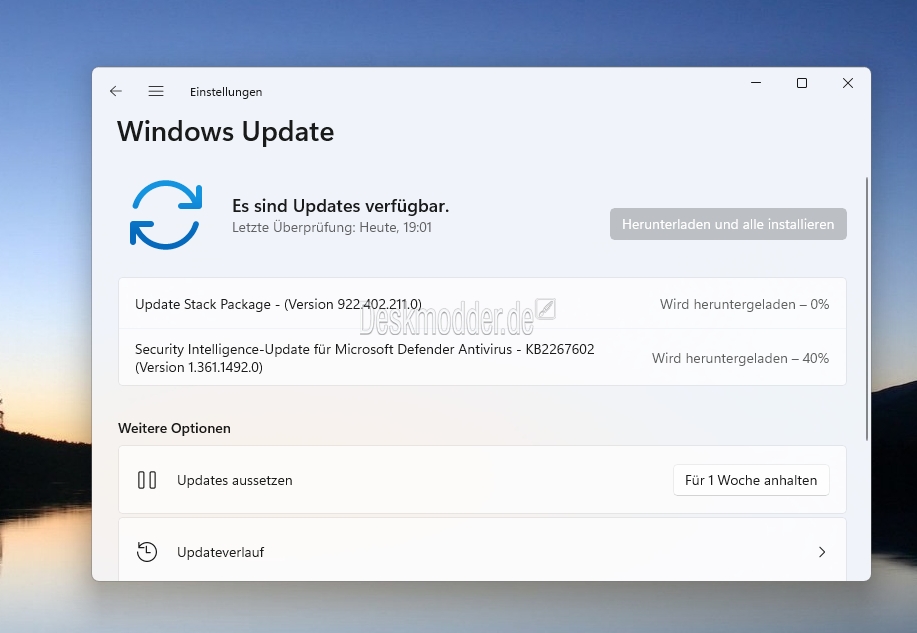Pause updates with Für 1 Woche anhalten

pyautogui.click(x=751, y=480)
